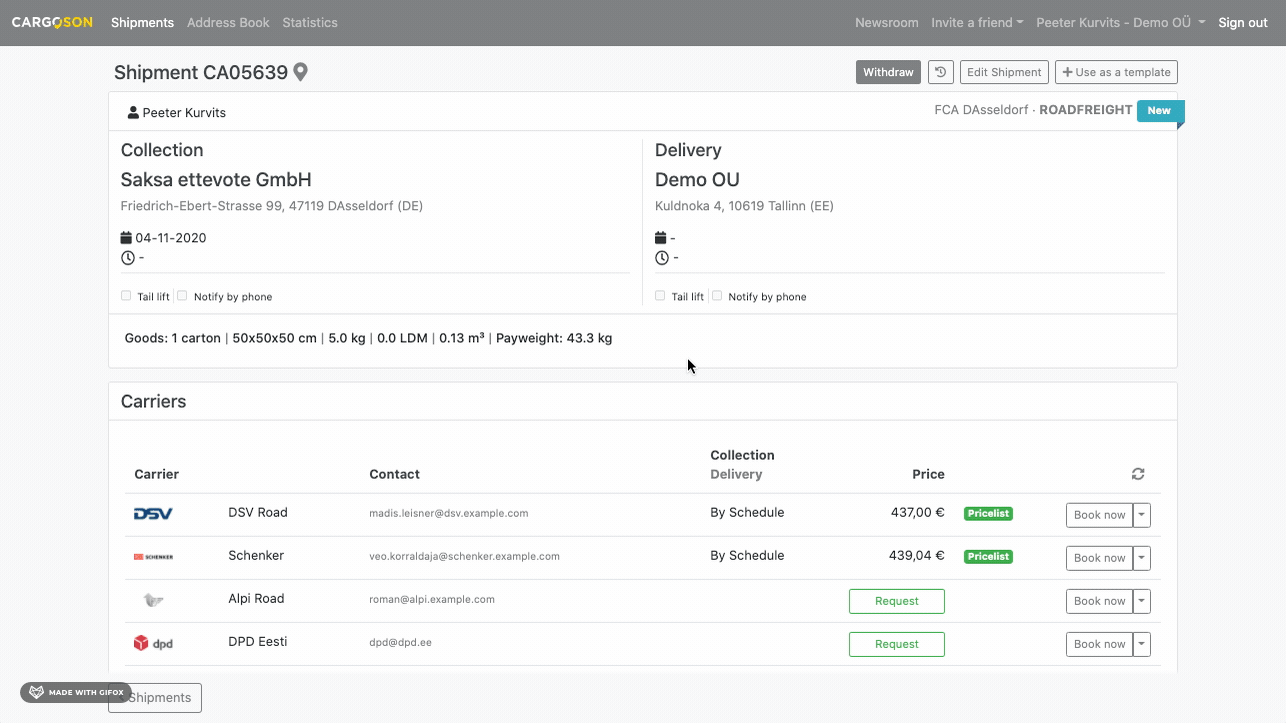This screenshot has height=723, width=1286.
Task: Expand Book now options for Alpi Road
Action: pos(1142,601)
